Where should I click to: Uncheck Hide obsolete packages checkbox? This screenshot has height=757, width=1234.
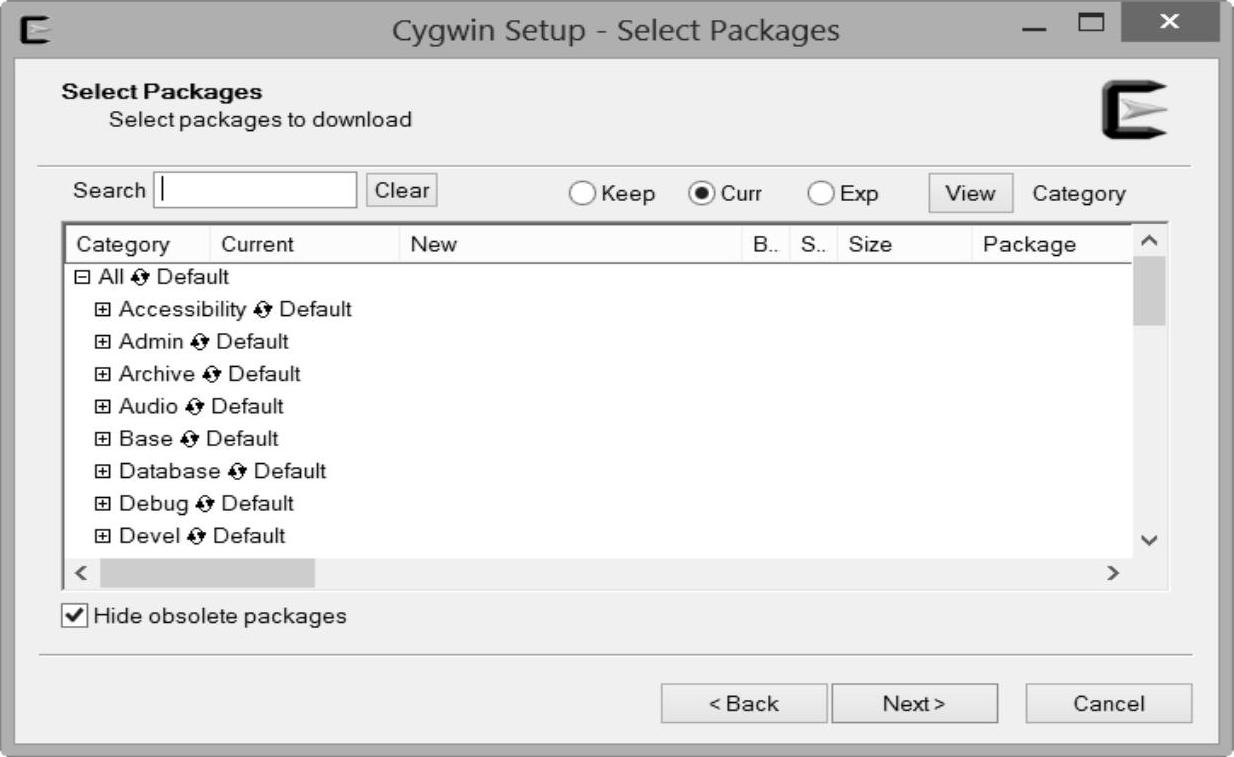(74, 616)
